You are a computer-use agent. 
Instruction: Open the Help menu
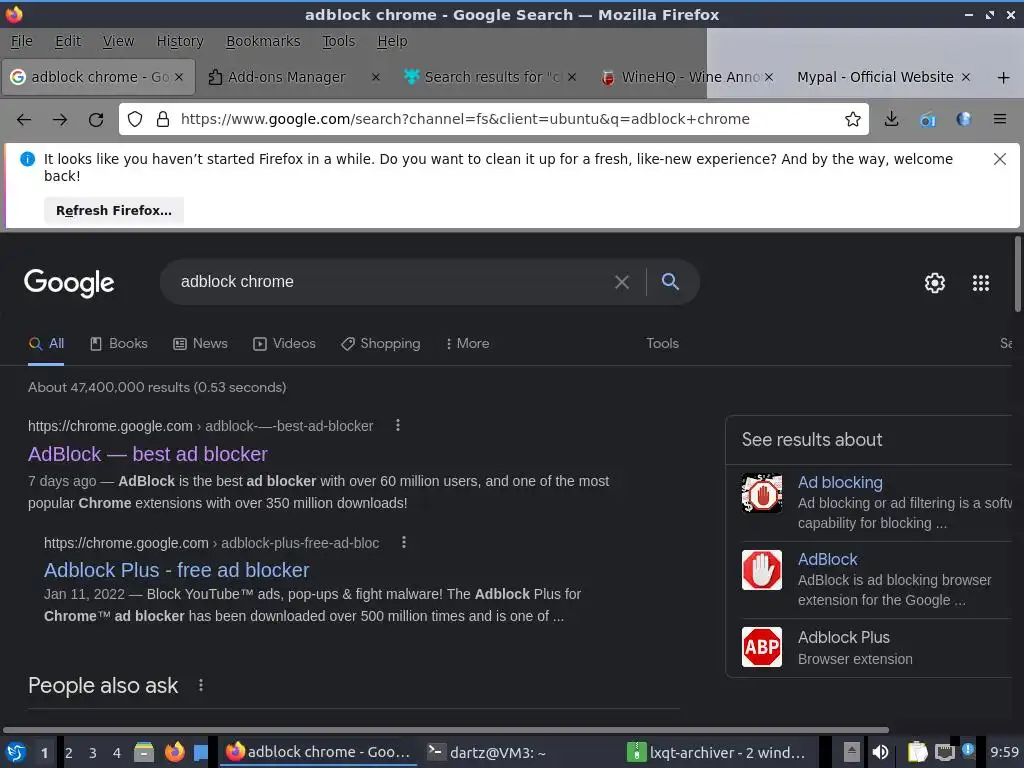point(392,41)
